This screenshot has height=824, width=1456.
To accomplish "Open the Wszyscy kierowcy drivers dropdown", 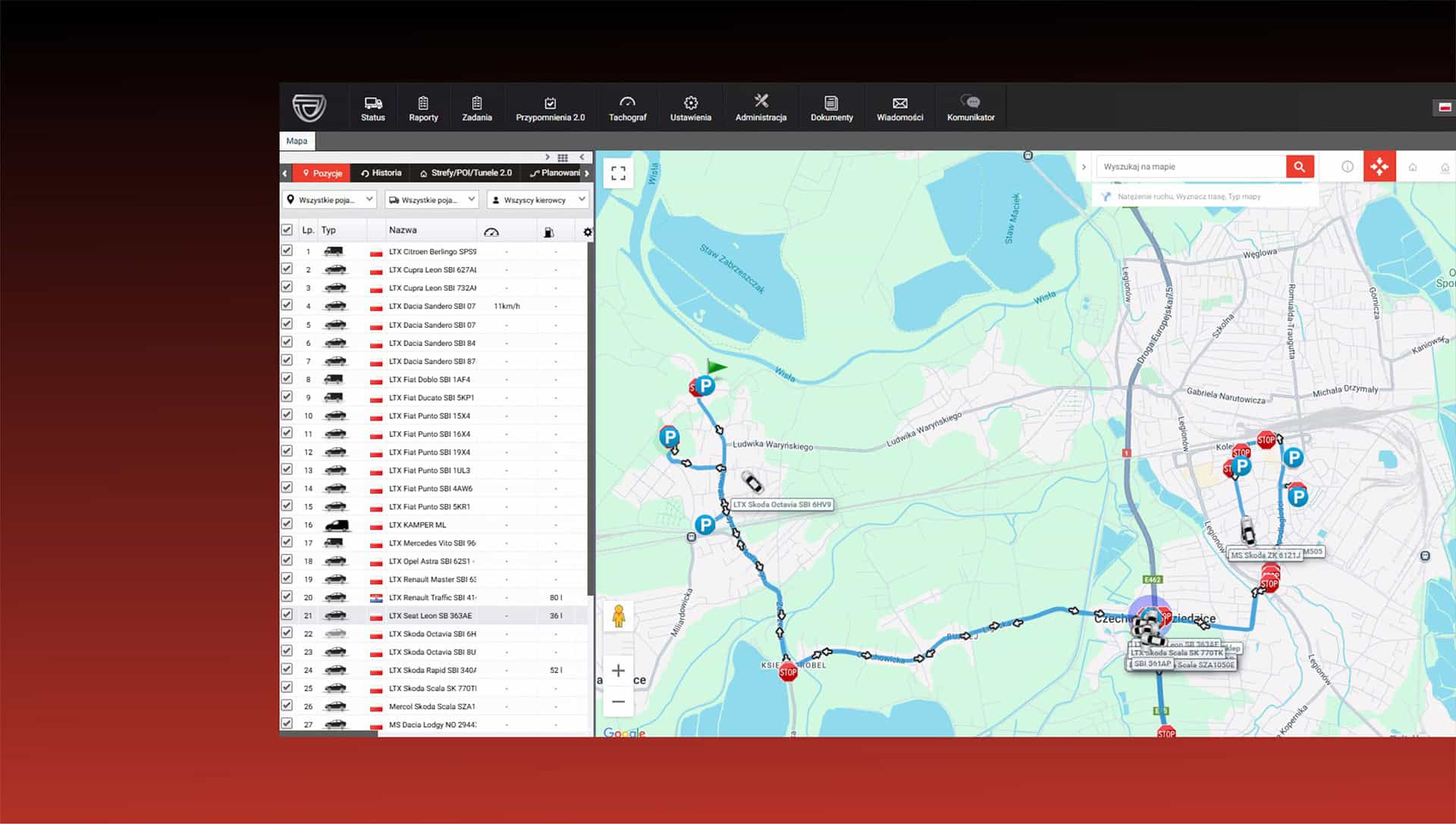I will coord(537,200).
